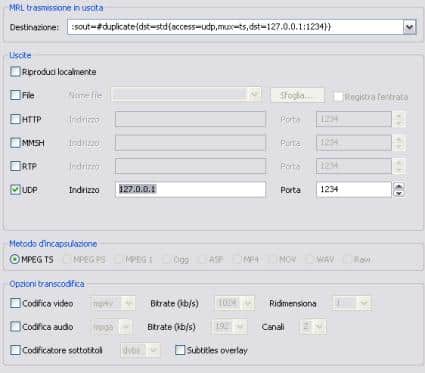Click the RTP Indirizzo field

(190, 166)
